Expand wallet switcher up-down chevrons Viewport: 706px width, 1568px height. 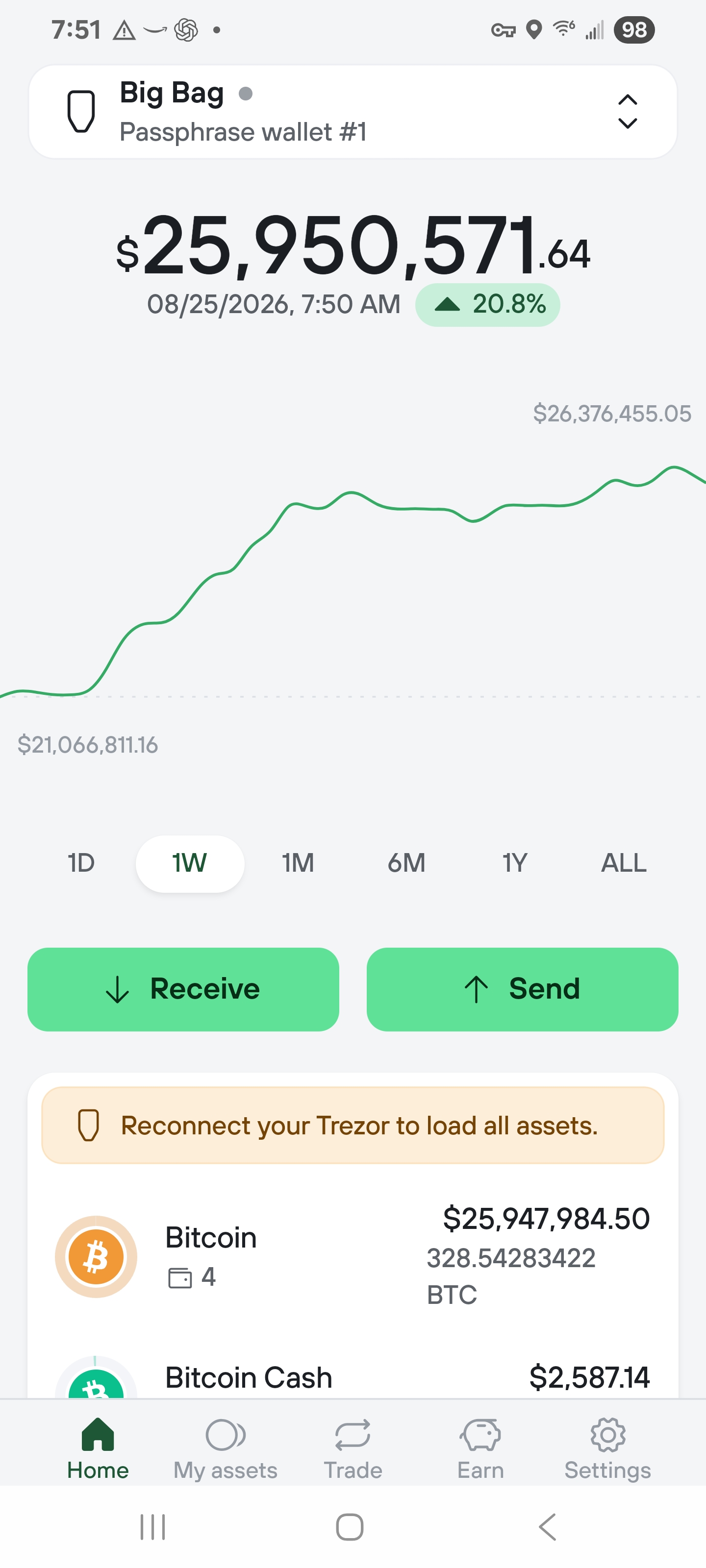click(x=628, y=111)
